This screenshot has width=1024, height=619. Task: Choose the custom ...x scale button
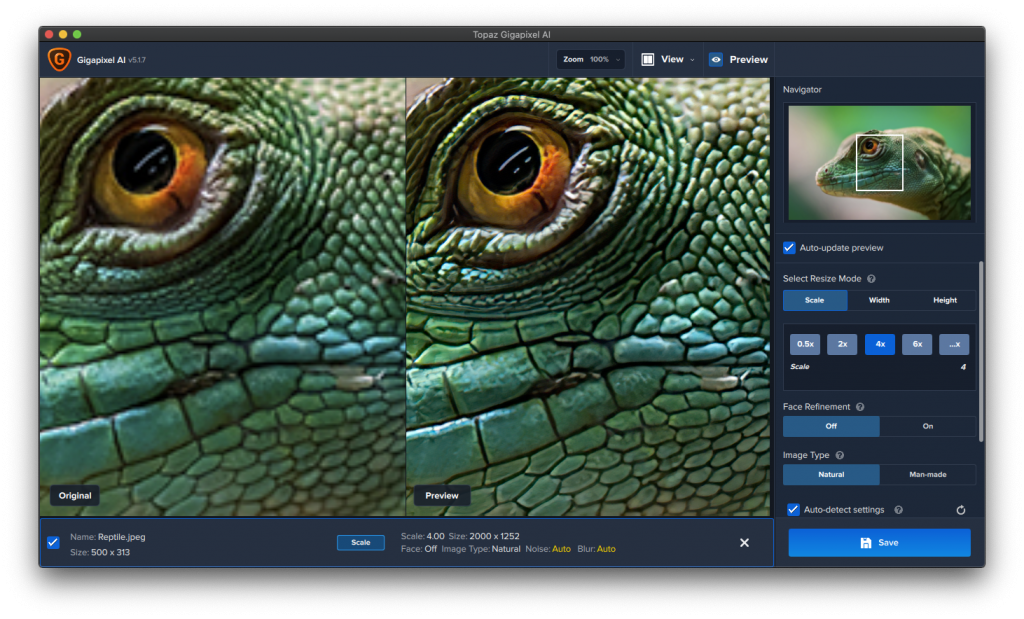tap(954, 344)
